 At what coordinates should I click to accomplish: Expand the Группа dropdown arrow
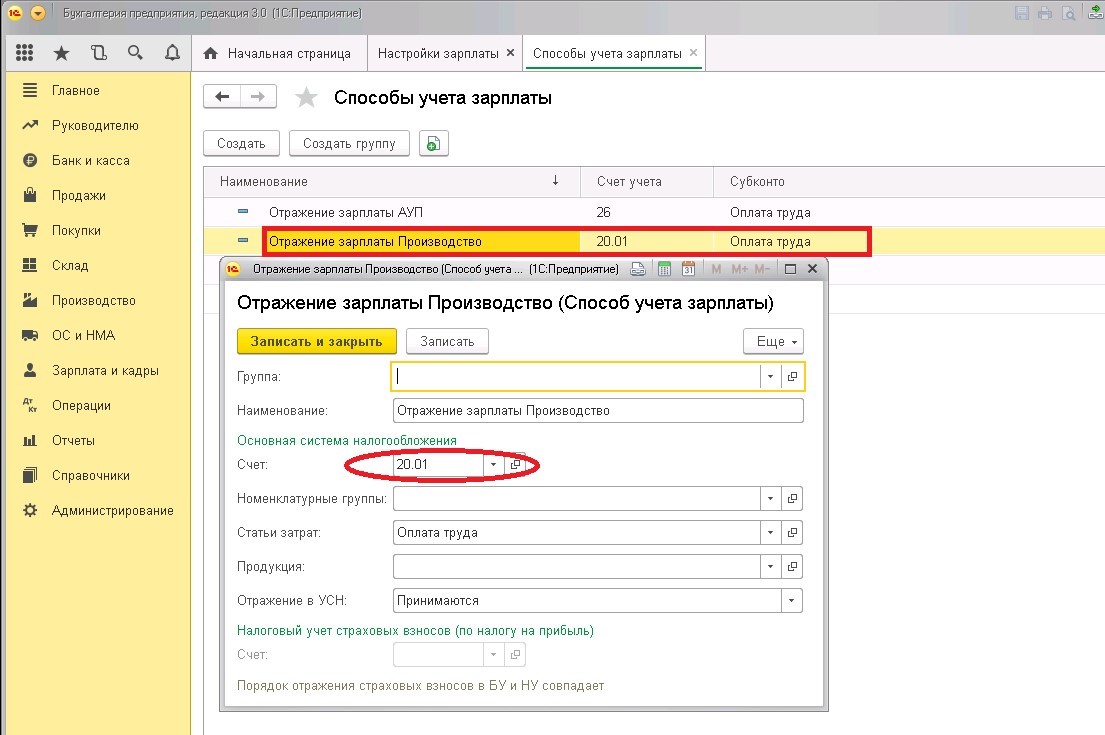click(x=770, y=376)
